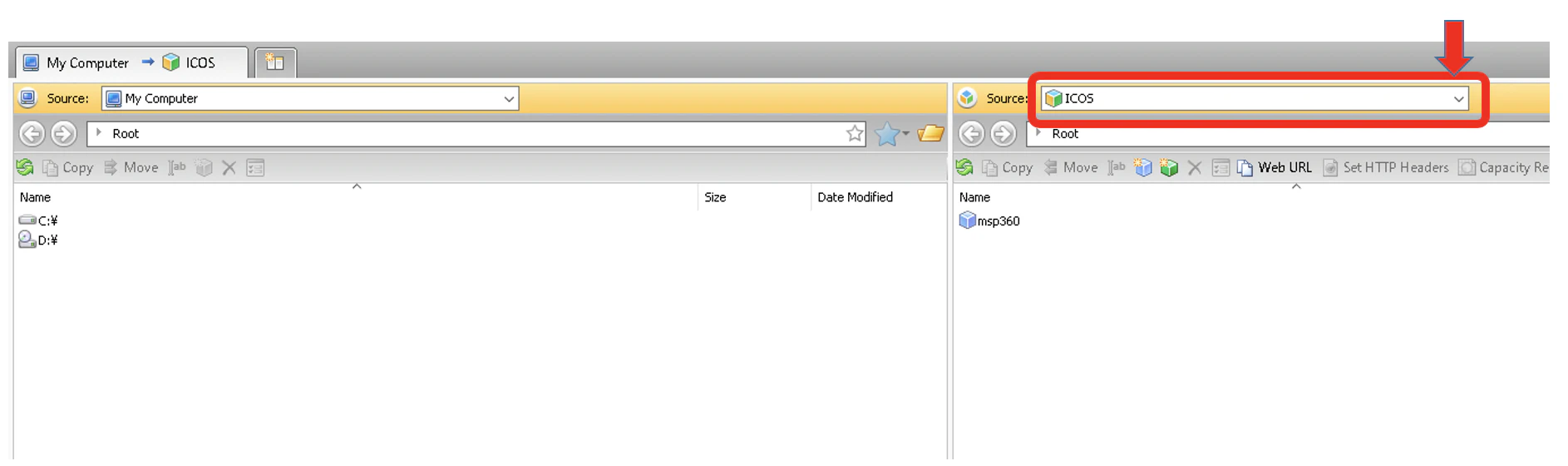Go forward in left pane navigation
Viewport: 1568px width, 466px height.
click(63, 133)
